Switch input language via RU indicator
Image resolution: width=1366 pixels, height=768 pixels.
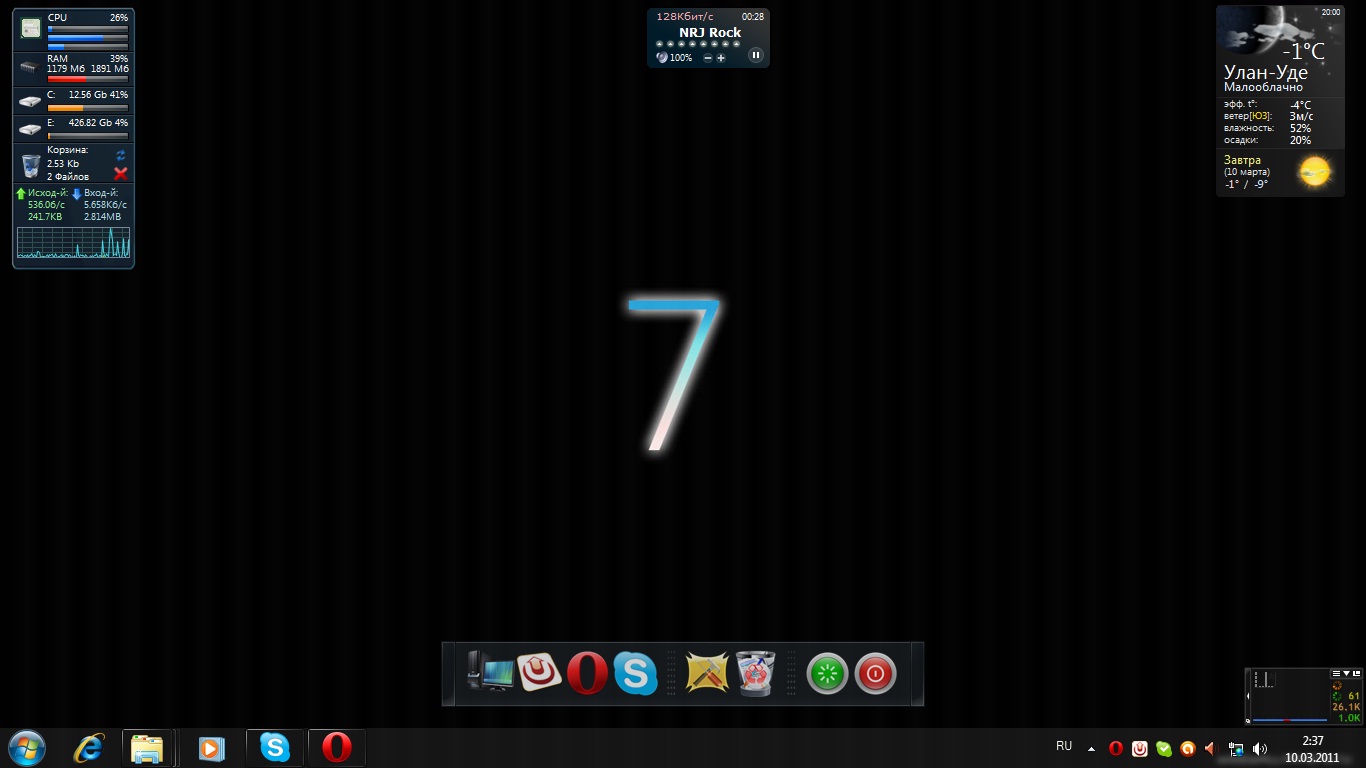point(1064,746)
